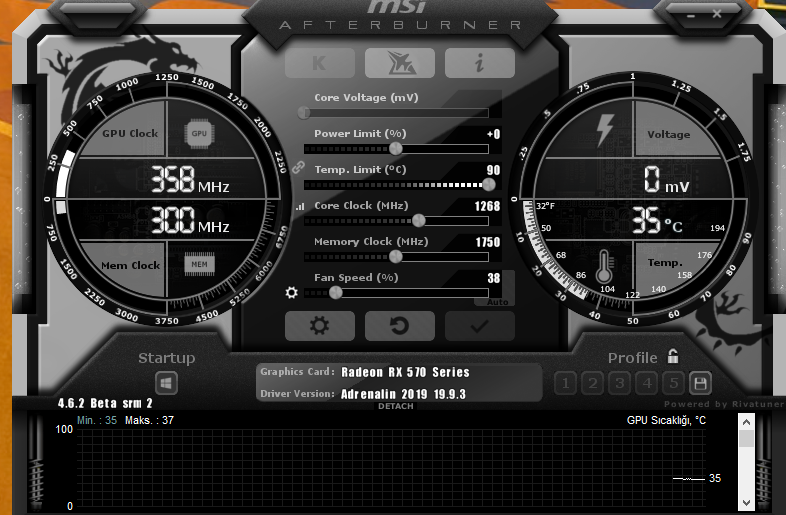Viewport: 786px width, 515px height.
Task: Click the Temp. Limit slider handle
Action: (489, 185)
